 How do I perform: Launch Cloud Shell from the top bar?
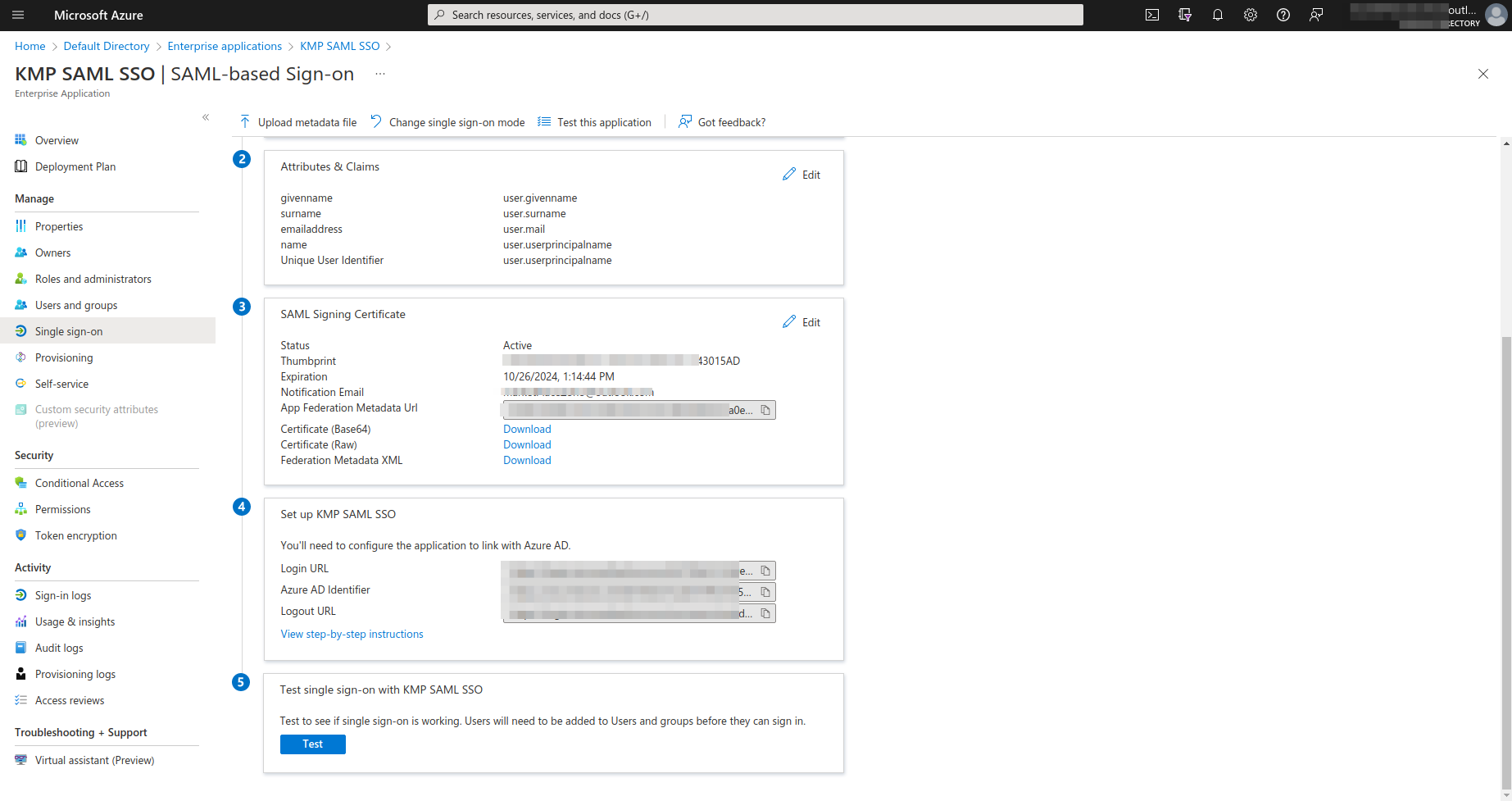click(1152, 15)
